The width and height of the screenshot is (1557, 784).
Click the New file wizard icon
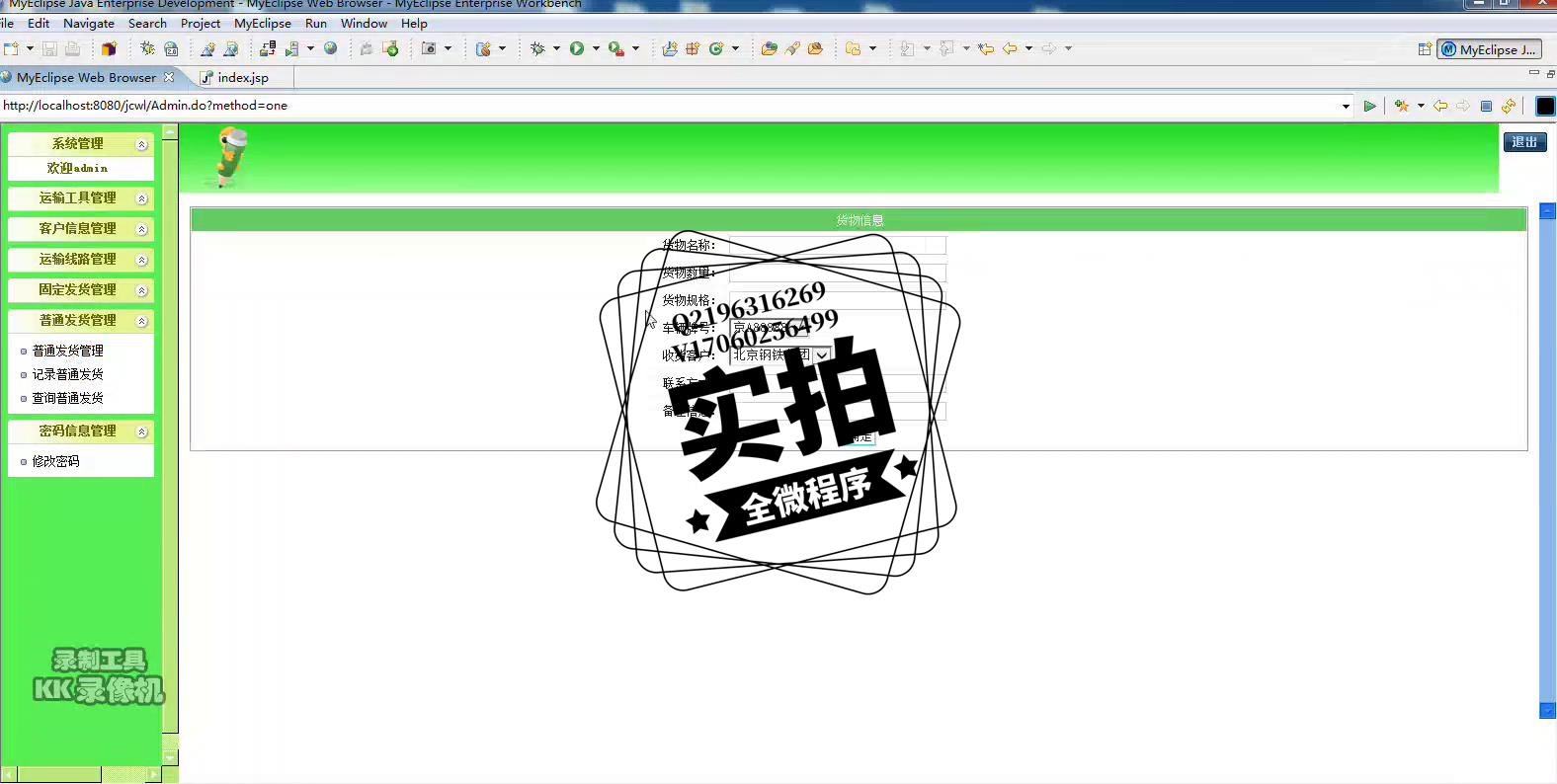pyautogui.click(x=11, y=48)
